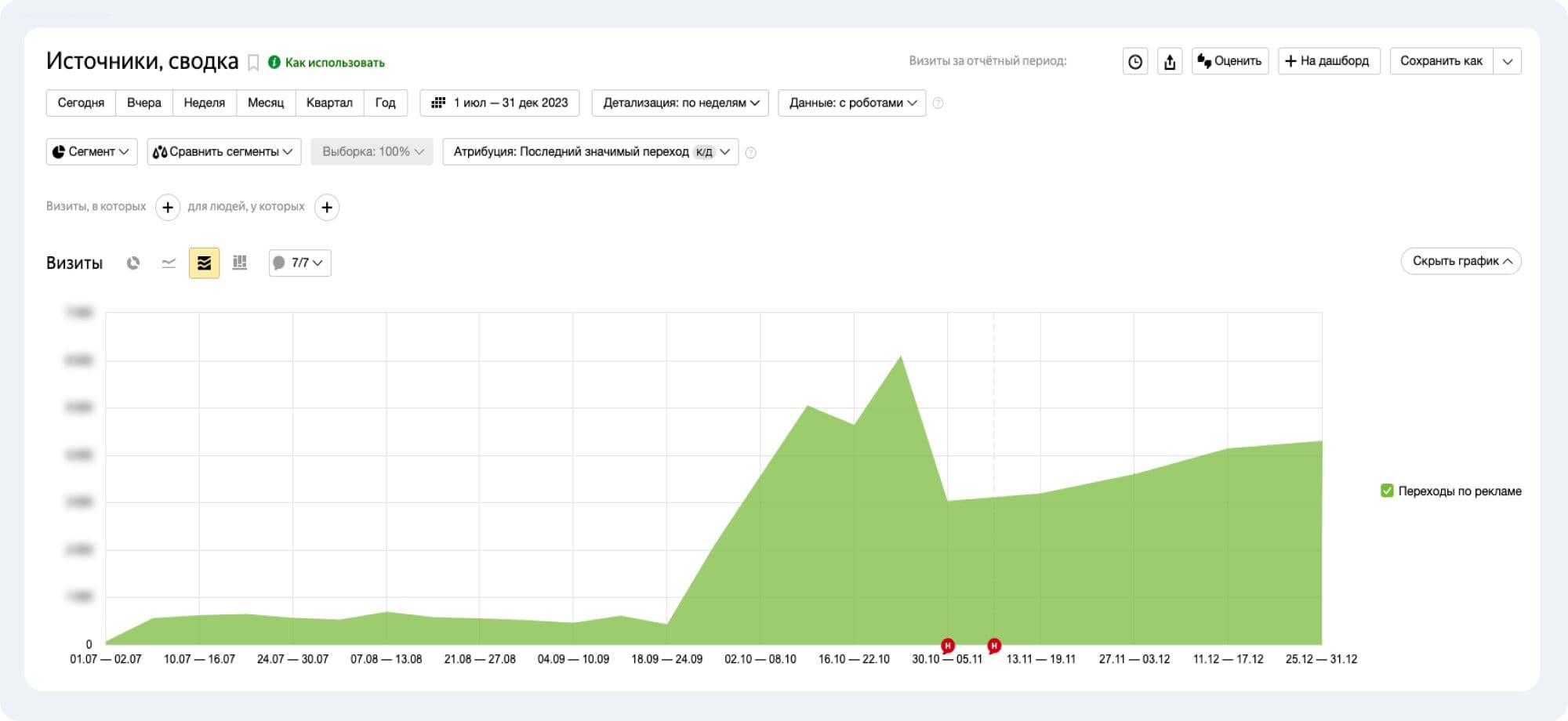Open the 'Как использовать' help link

334,63
